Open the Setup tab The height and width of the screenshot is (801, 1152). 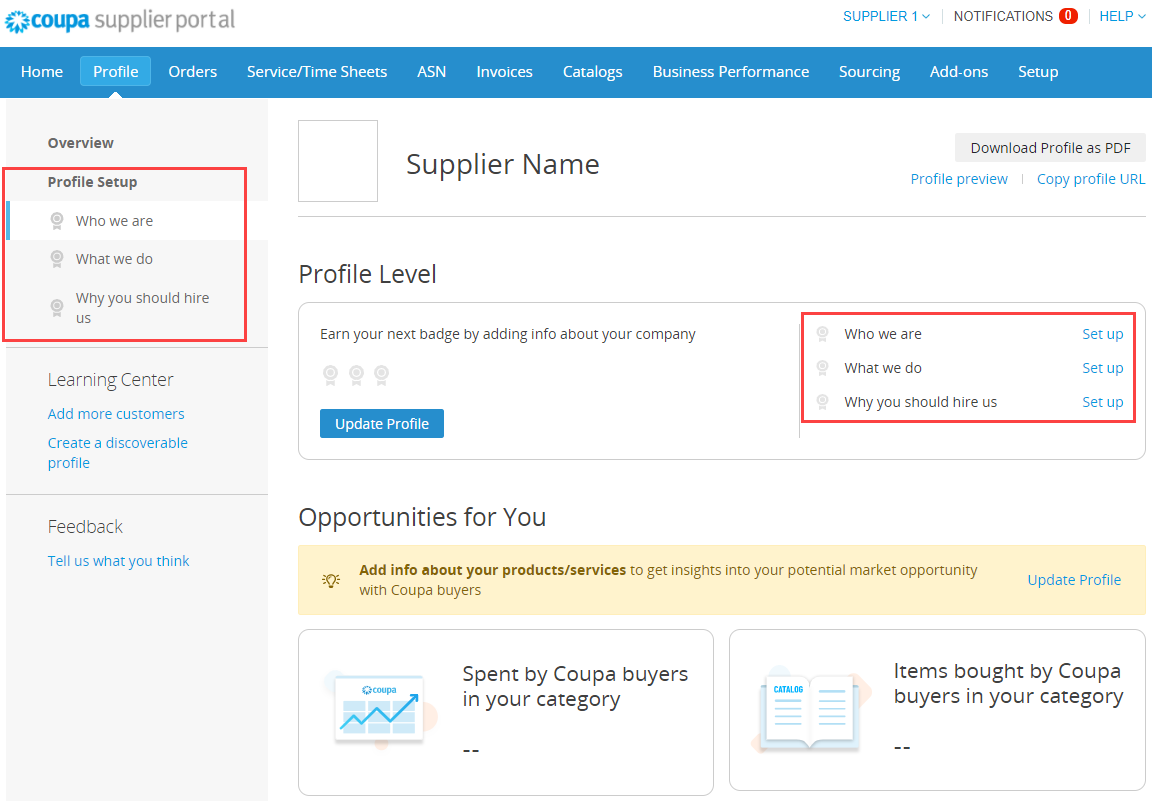point(1038,71)
